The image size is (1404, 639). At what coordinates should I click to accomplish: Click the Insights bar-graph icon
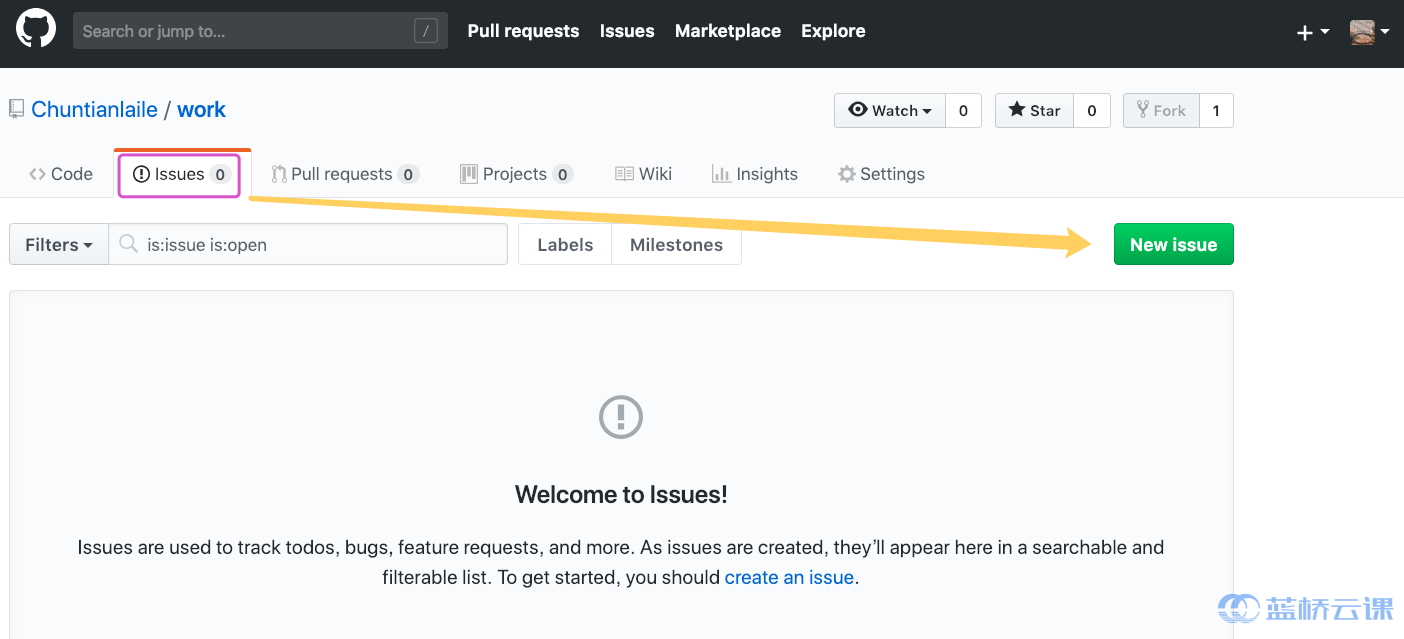720,174
